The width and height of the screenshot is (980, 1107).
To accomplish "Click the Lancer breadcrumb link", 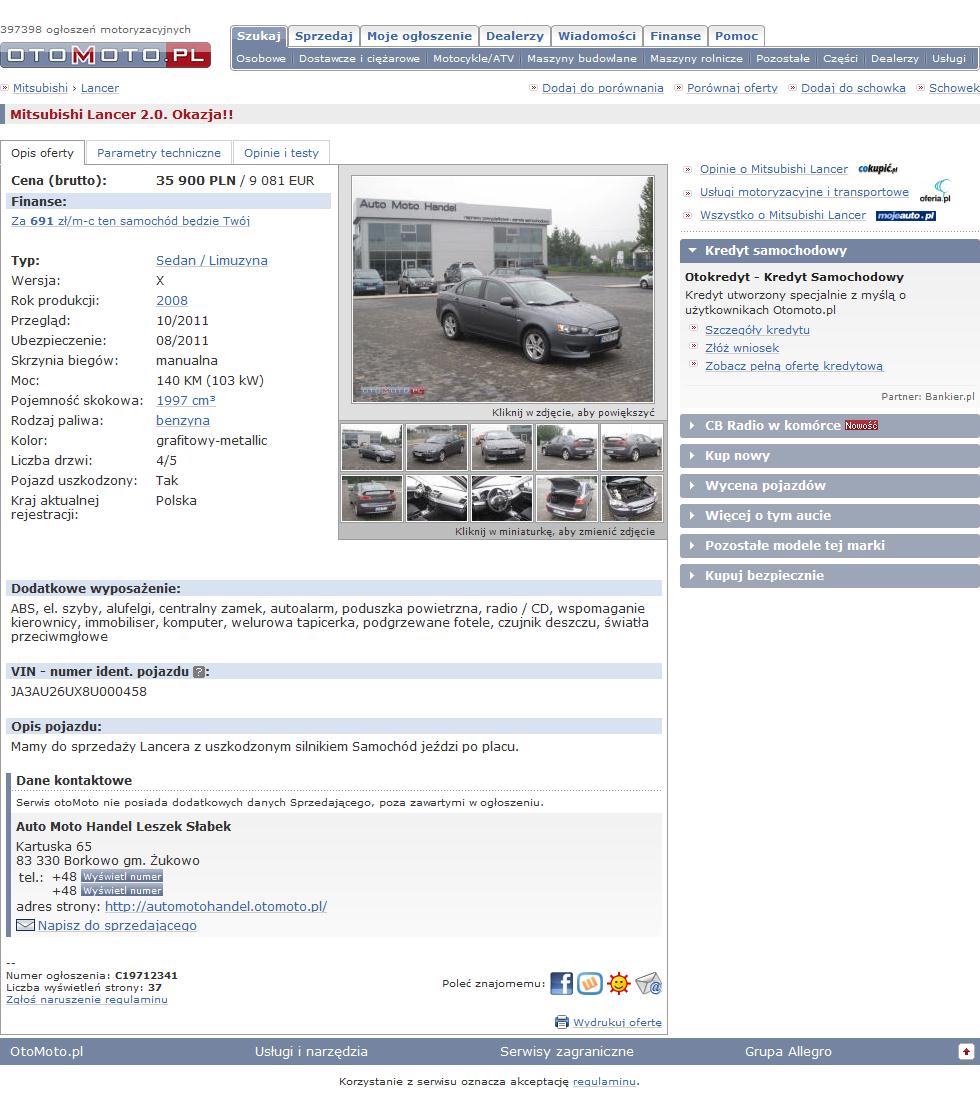I will pyautogui.click(x=100, y=88).
